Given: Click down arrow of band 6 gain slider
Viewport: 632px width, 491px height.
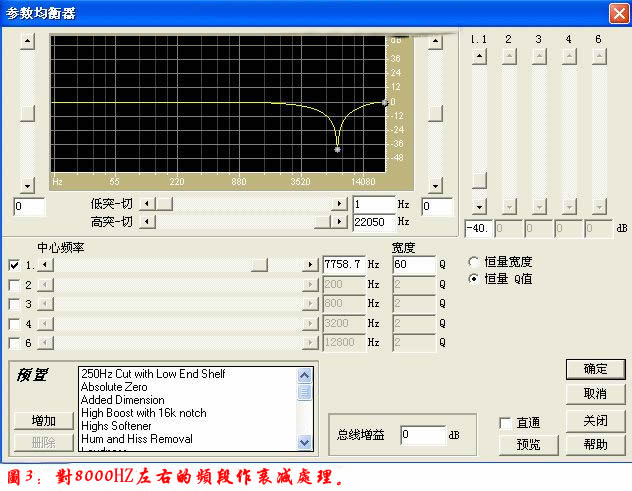Looking at the screenshot, I should pos(599,207).
